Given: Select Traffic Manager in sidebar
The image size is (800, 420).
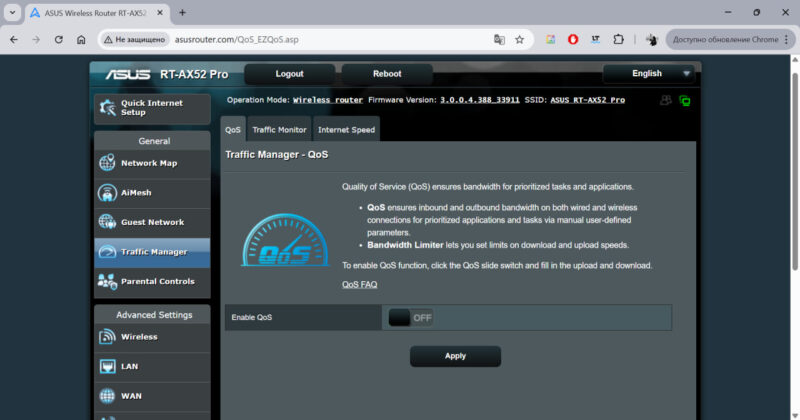Looking at the screenshot, I should coord(152,252).
